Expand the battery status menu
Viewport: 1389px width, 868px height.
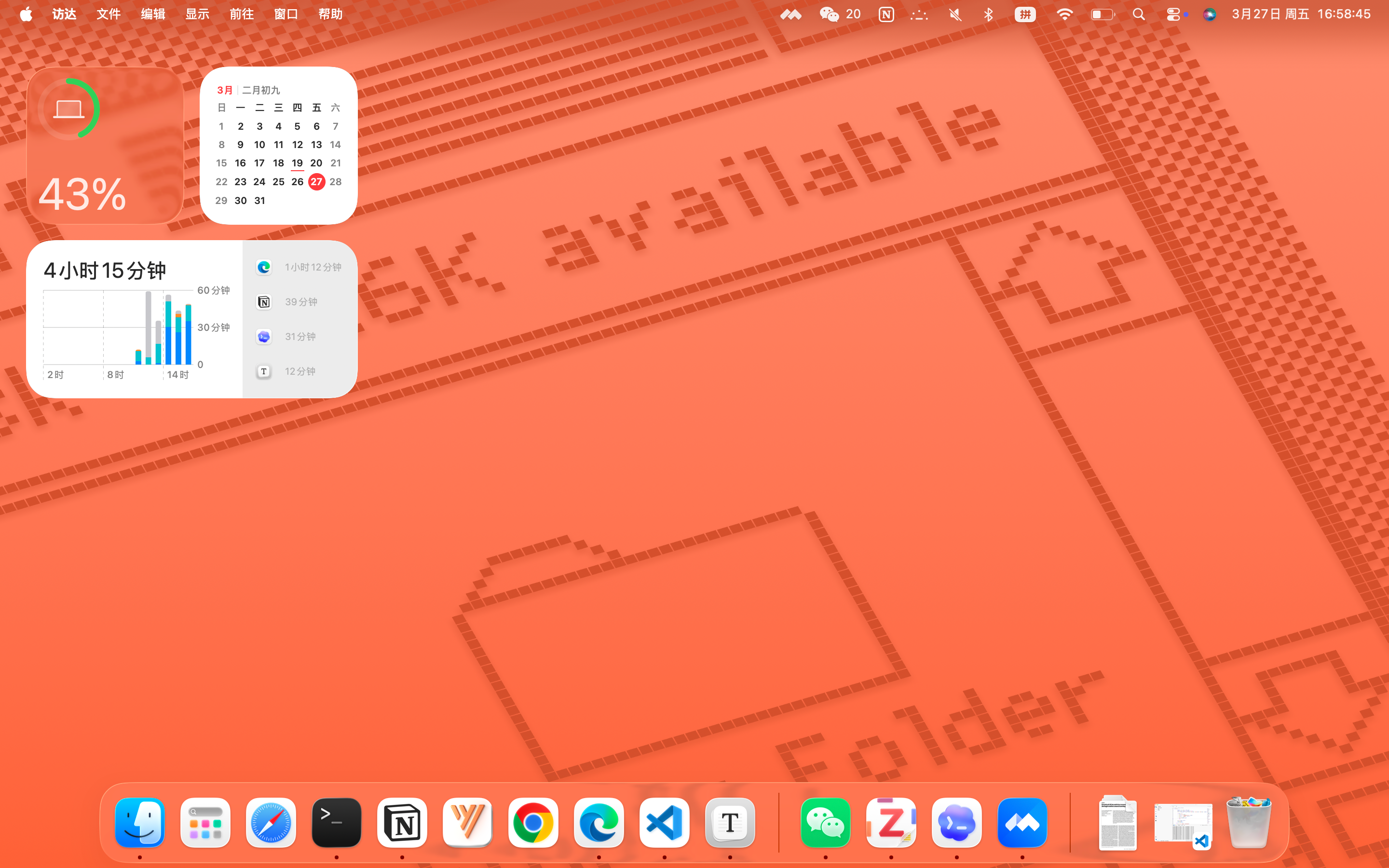[1102, 14]
